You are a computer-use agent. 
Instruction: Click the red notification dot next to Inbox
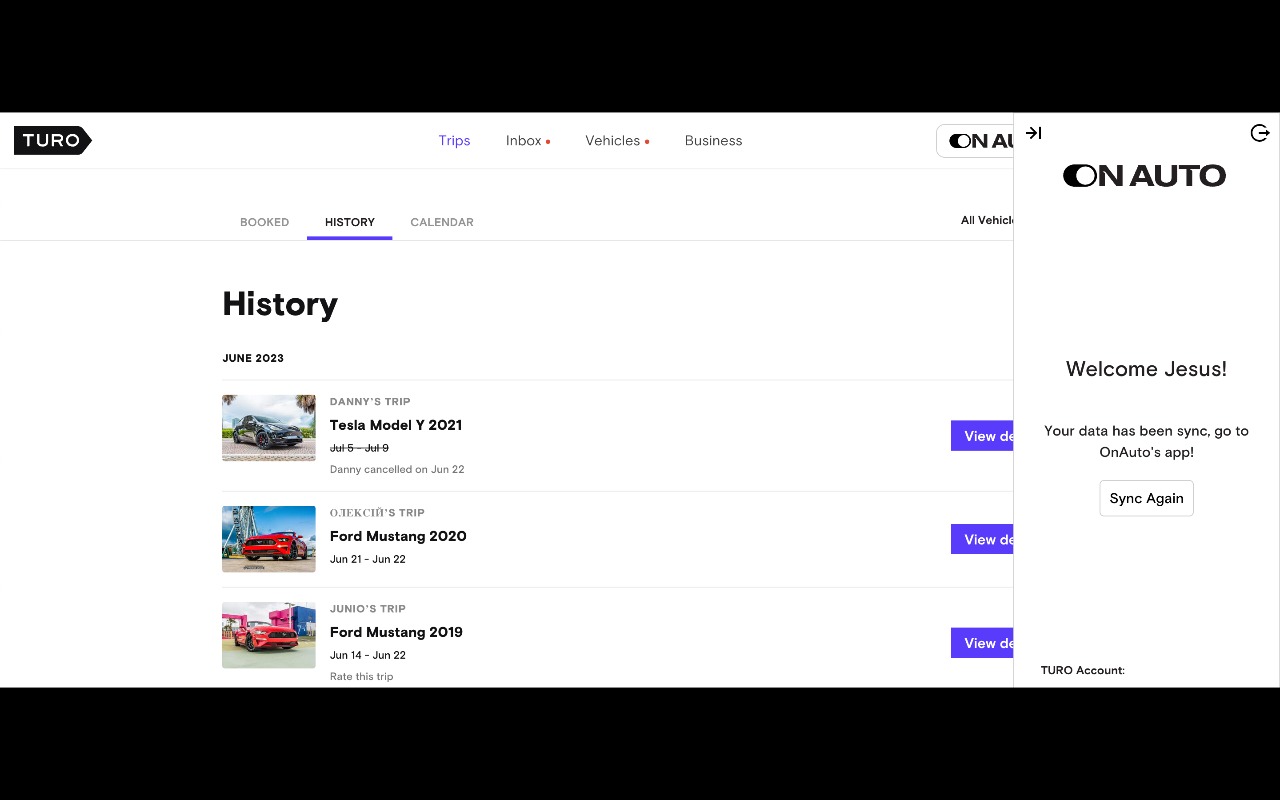click(x=547, y=142)
